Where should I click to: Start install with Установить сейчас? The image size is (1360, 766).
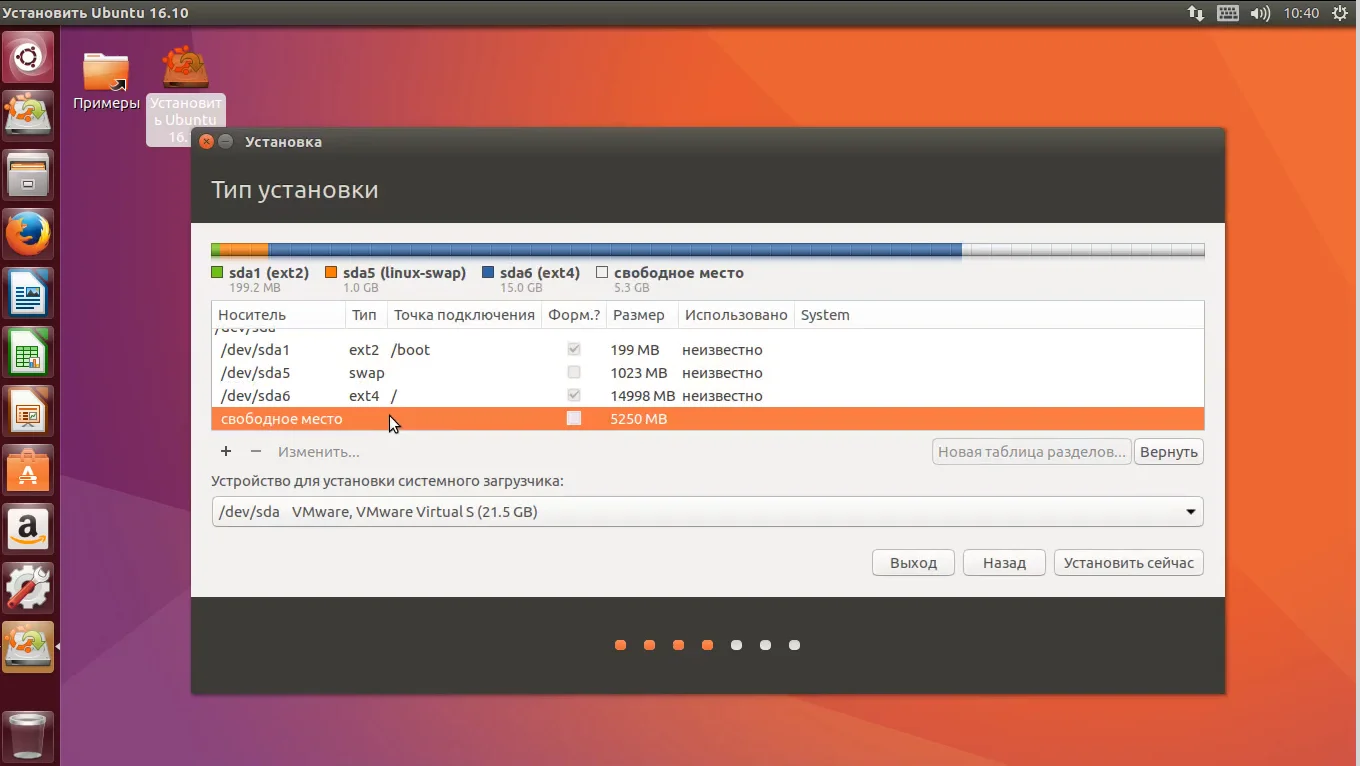(1129, 563)
